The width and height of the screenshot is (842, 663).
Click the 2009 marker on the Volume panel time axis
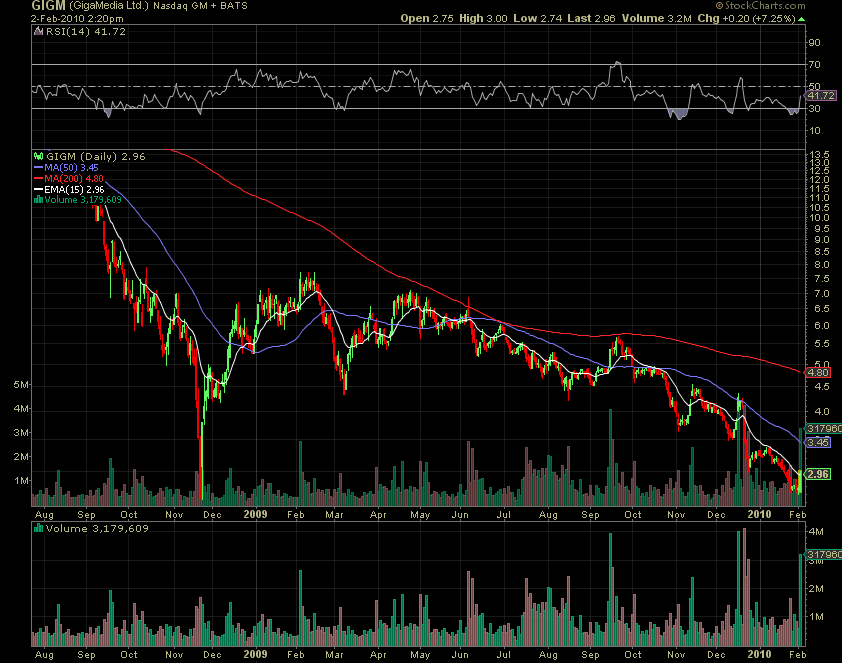tap(255, 654)
